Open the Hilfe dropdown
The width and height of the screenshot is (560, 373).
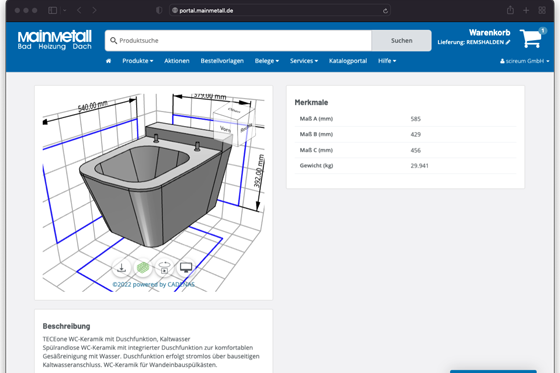tap(387, 61)
